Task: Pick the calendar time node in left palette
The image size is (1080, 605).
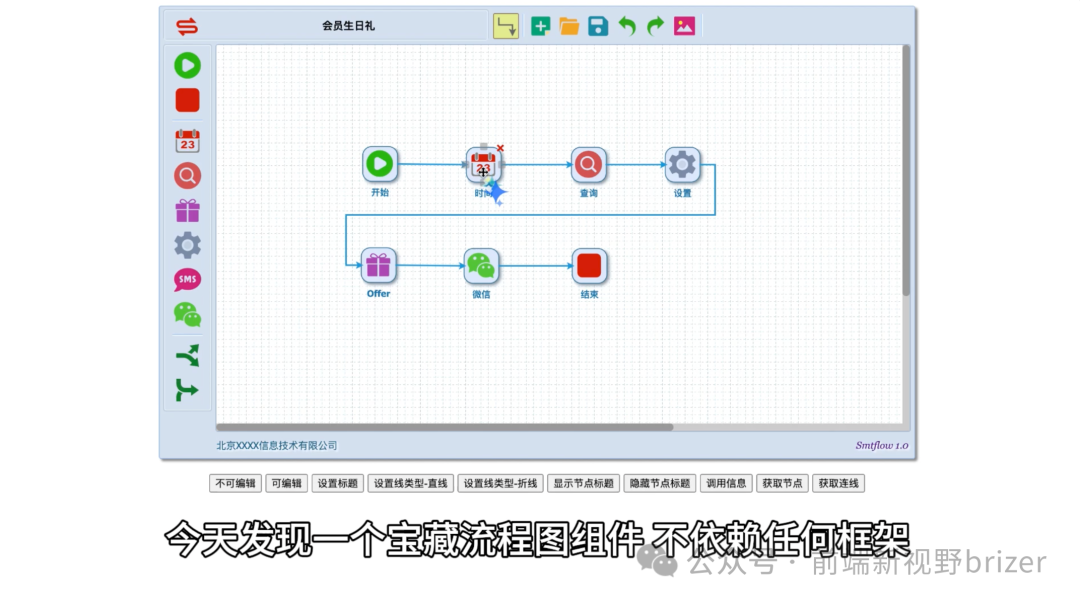Action: 187,141
